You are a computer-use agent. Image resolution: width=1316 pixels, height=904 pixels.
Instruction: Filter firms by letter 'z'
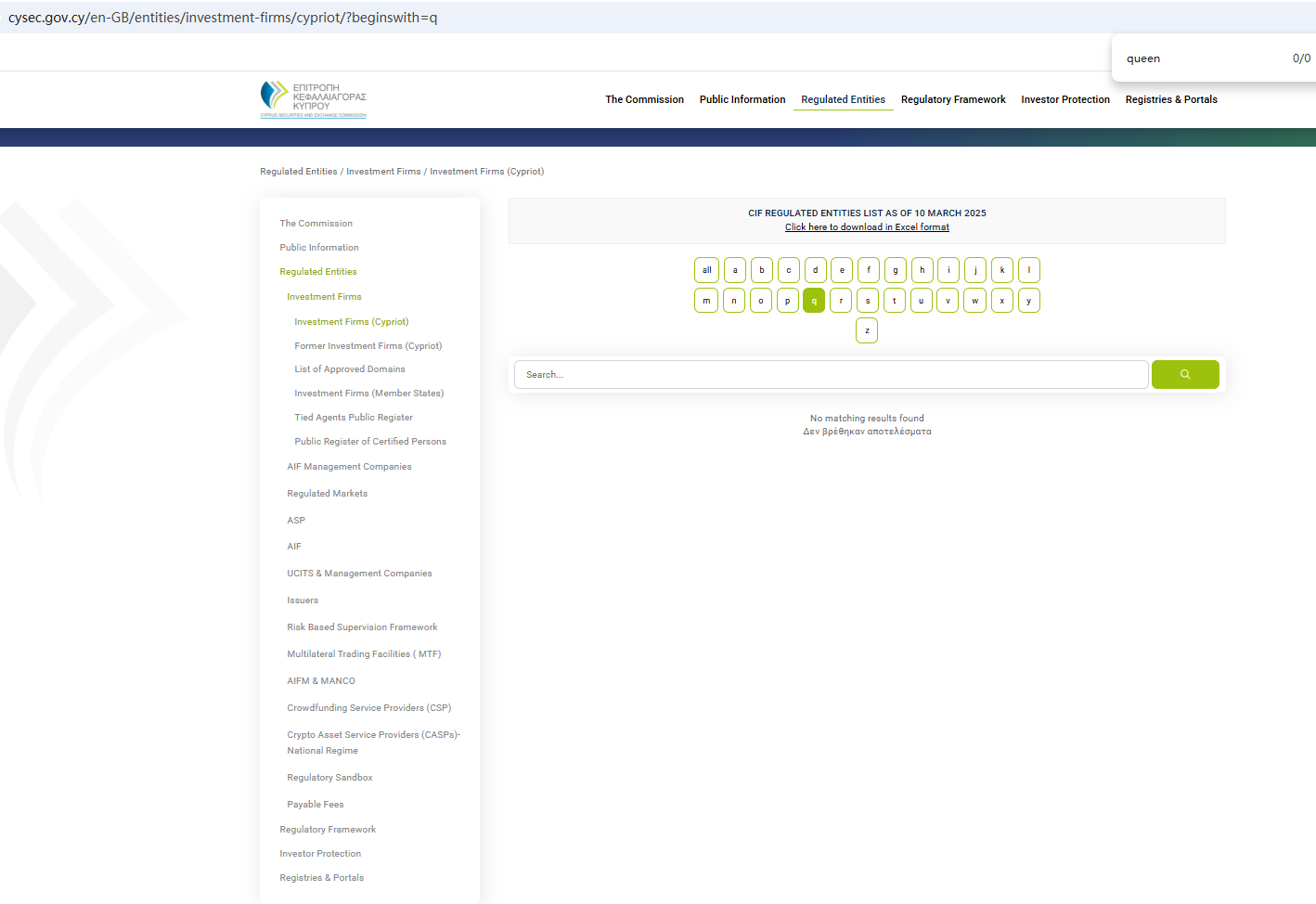pyautogui.click(x=867, y=330)
